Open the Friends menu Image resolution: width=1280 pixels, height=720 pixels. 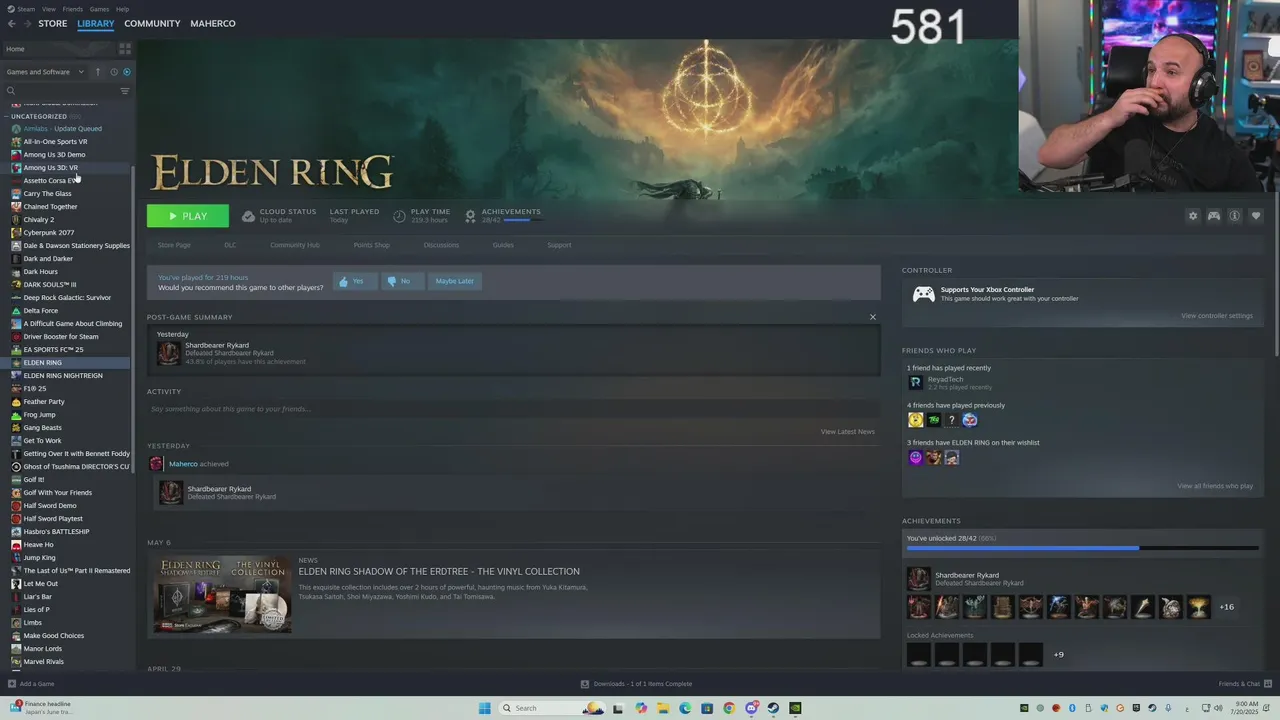pos(73,9)
